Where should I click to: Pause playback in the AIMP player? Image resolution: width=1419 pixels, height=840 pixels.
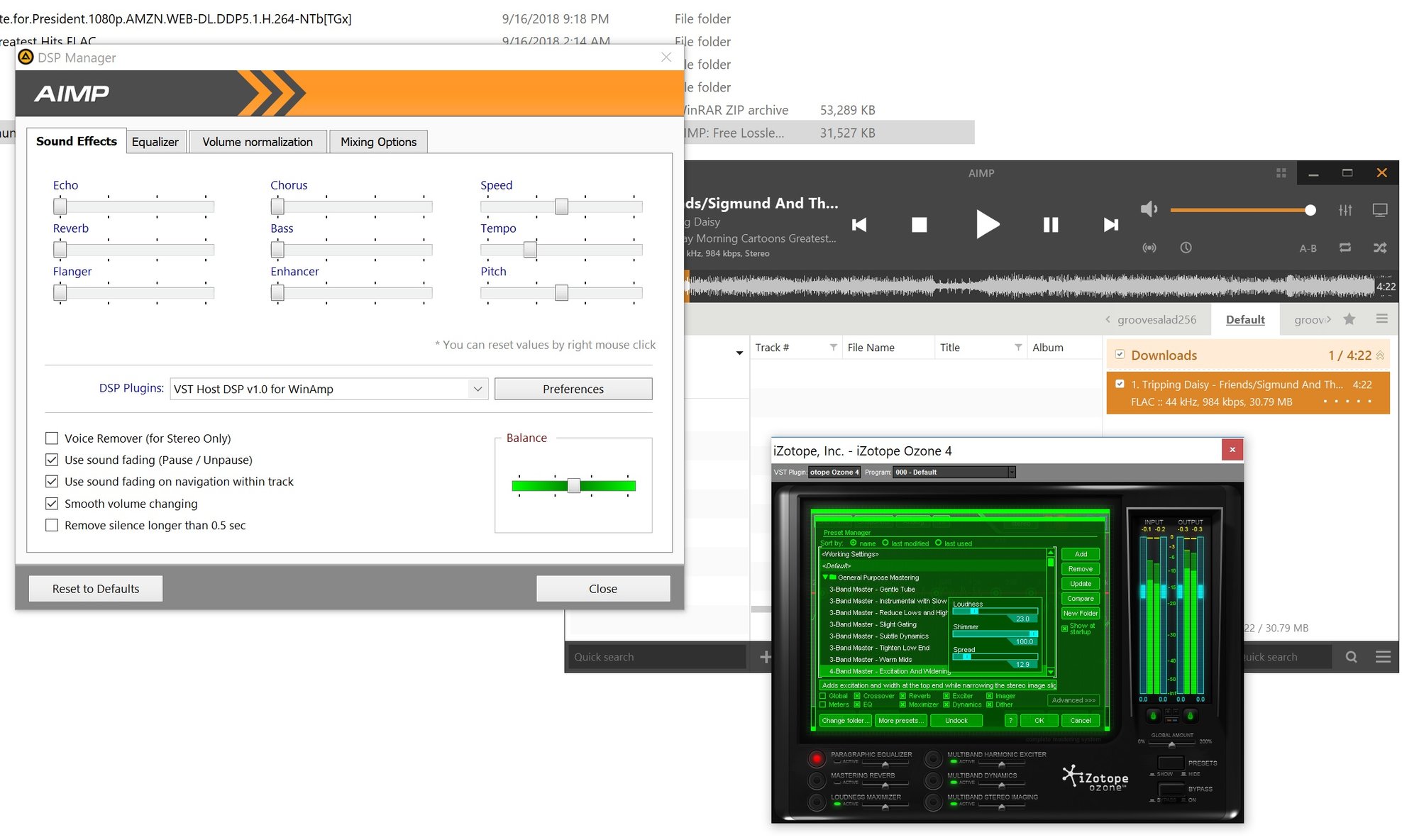click(1050, 225)
